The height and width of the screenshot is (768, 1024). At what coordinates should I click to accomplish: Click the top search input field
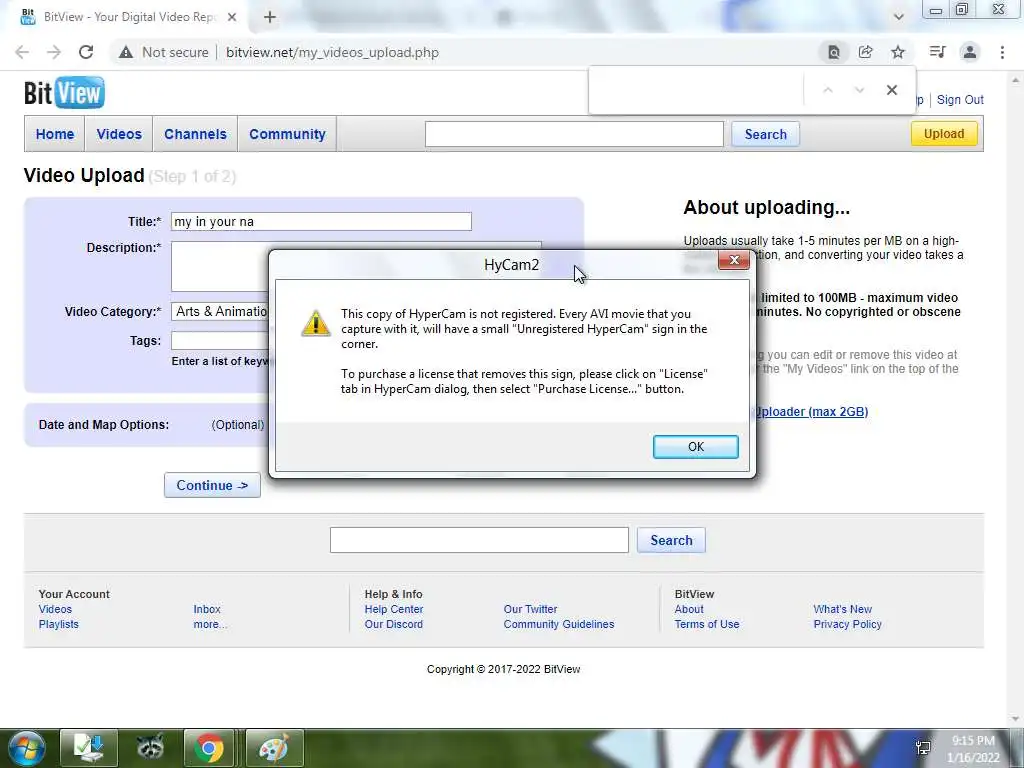(574, 134)
